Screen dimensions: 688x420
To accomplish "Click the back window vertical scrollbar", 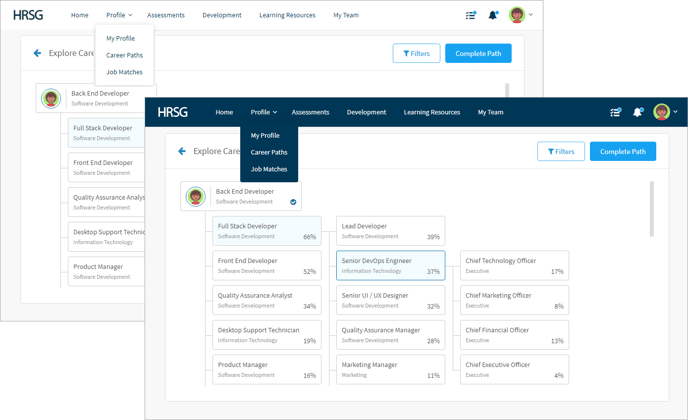I will coord(507,90).
